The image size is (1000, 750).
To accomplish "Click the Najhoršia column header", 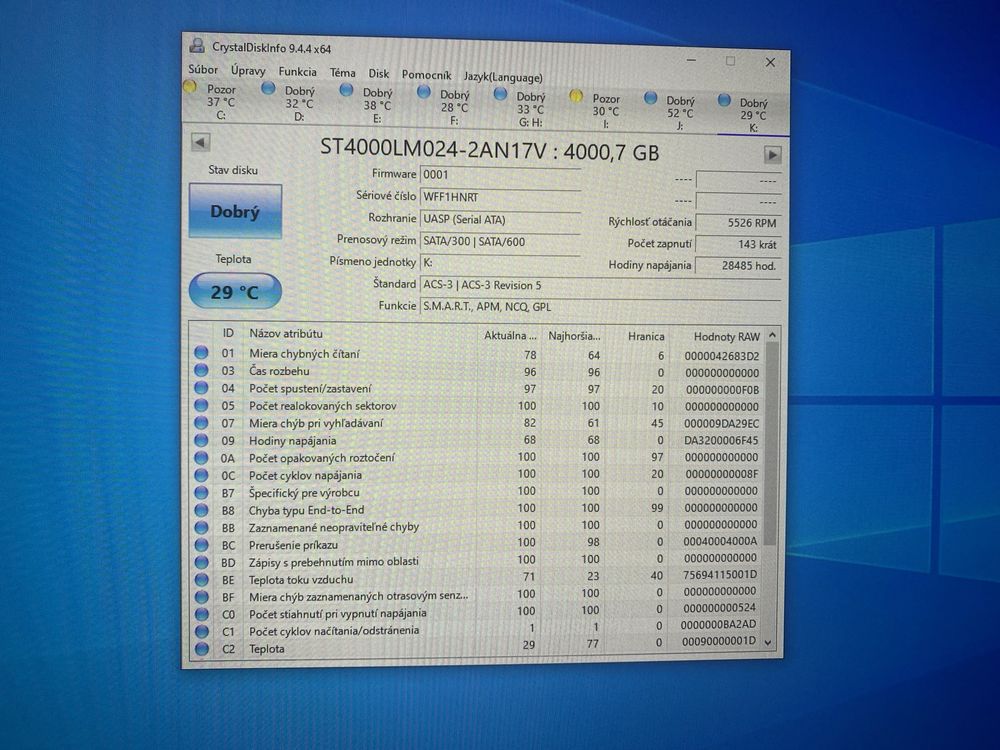I will (x=573, y=336).
